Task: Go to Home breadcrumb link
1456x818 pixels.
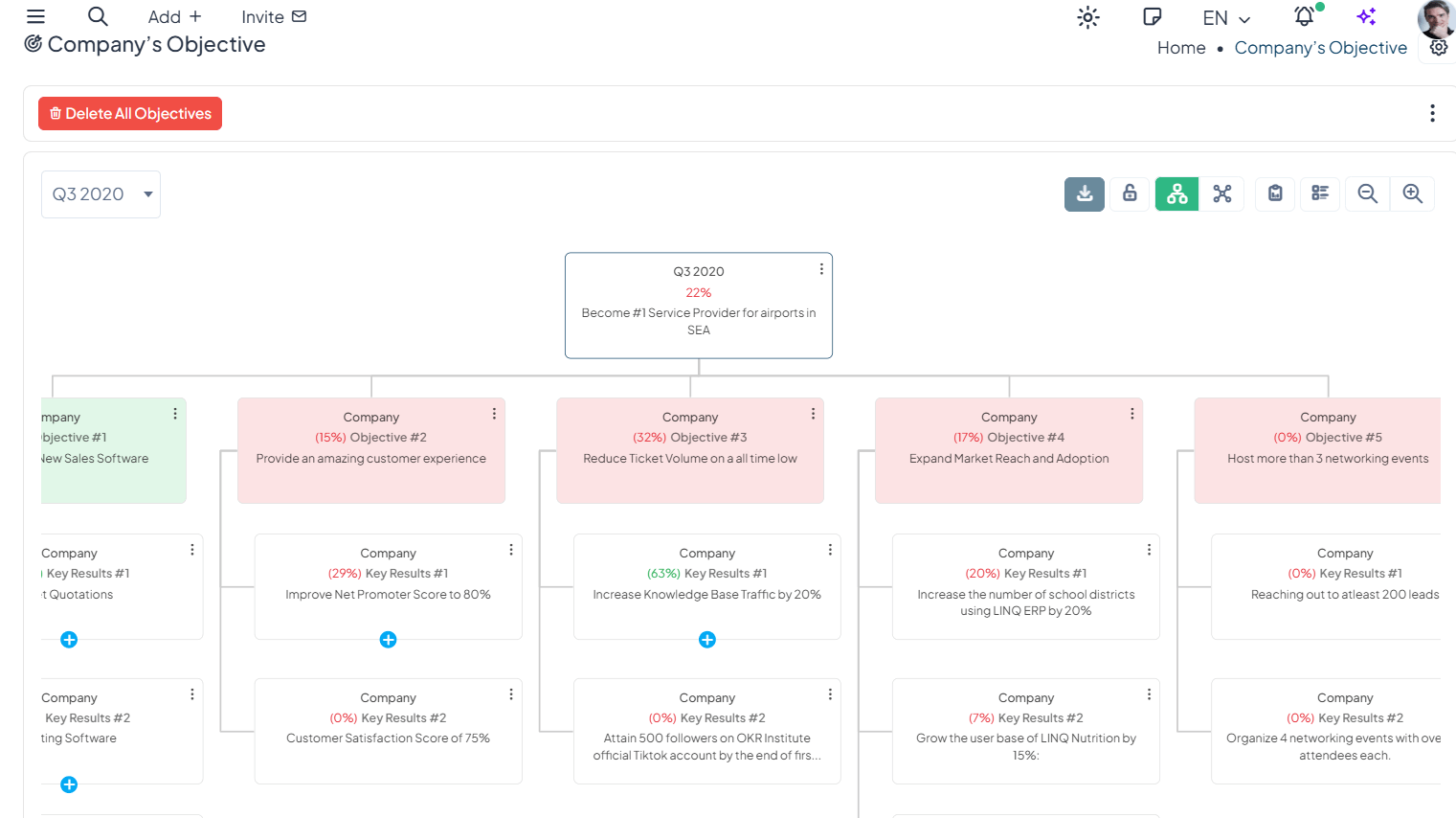Action: (x=1180, y=48)
